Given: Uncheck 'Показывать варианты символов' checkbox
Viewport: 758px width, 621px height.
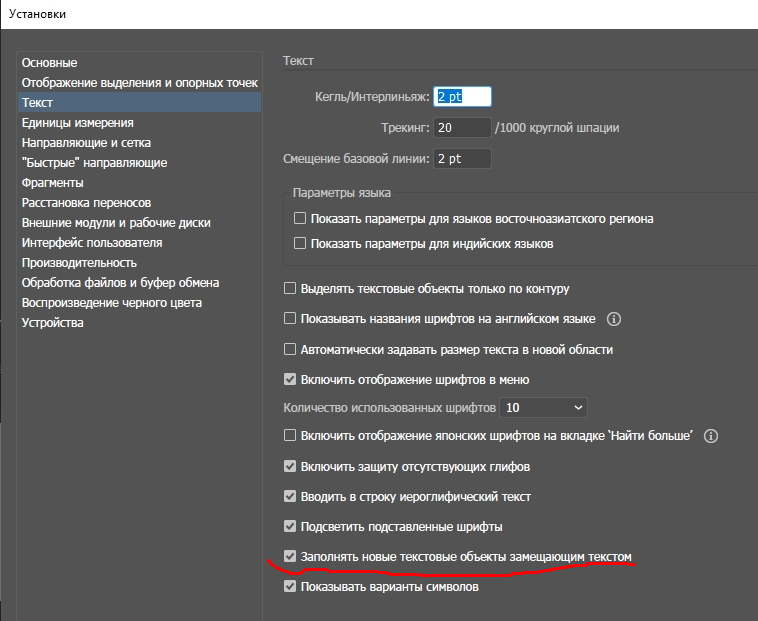Looking at the screenshot, I should click(291, 587).
